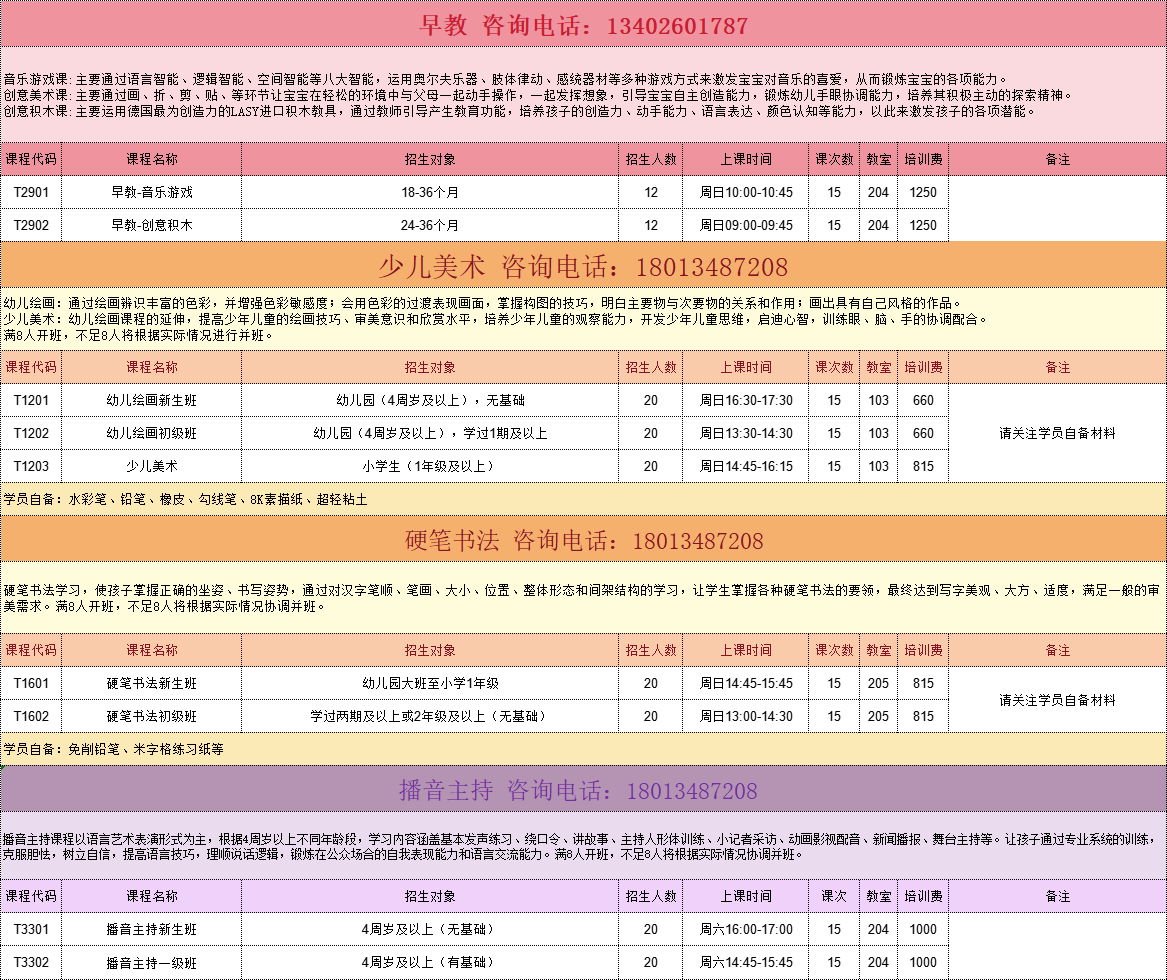Click the 幼儿绘画初级班 course name cell

(151, 433)
